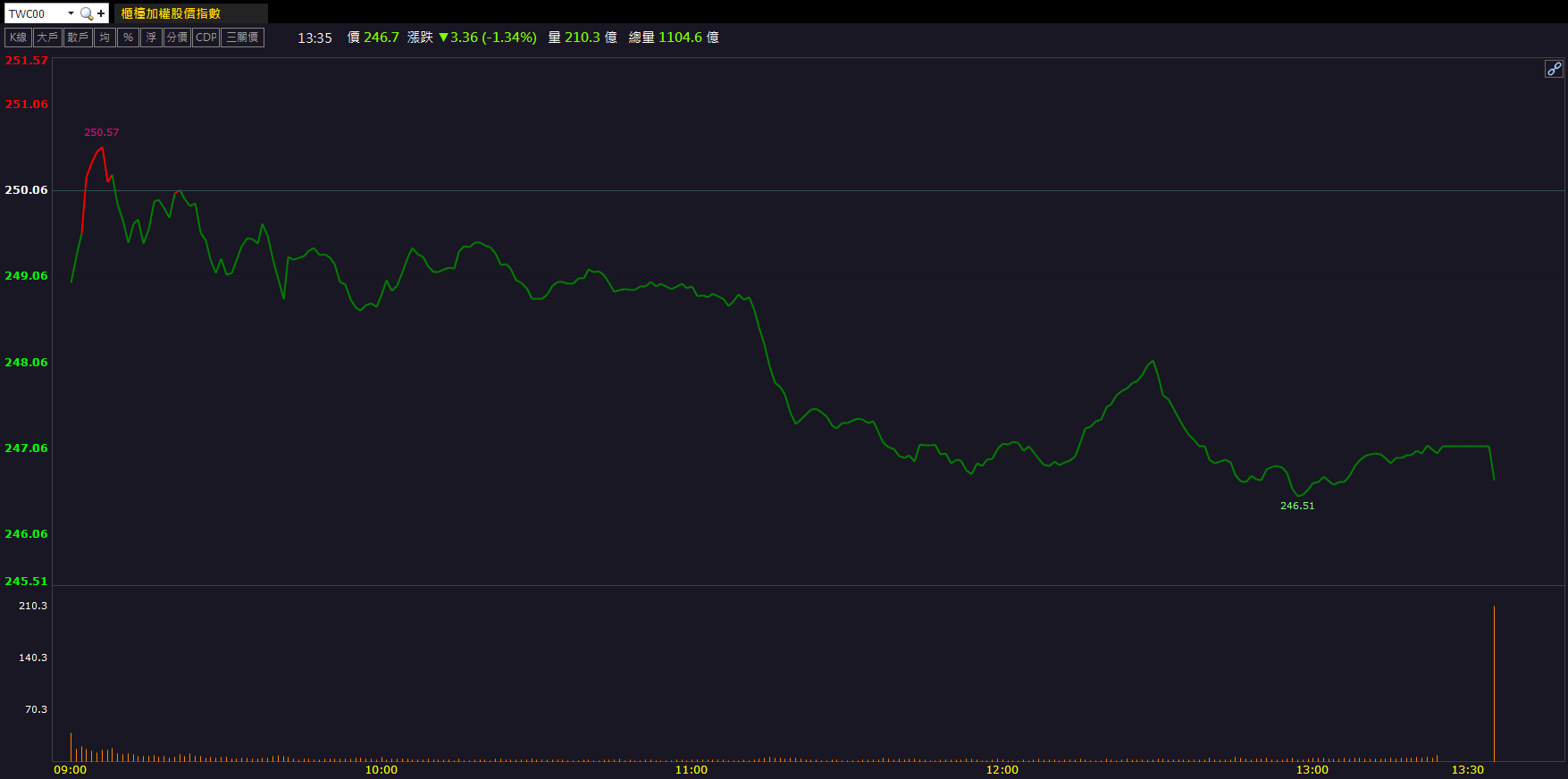The image size is (1568, 779).
Task: Click the 250.06 reference price label
Action: pyautogui.click(x=26, y=190)
